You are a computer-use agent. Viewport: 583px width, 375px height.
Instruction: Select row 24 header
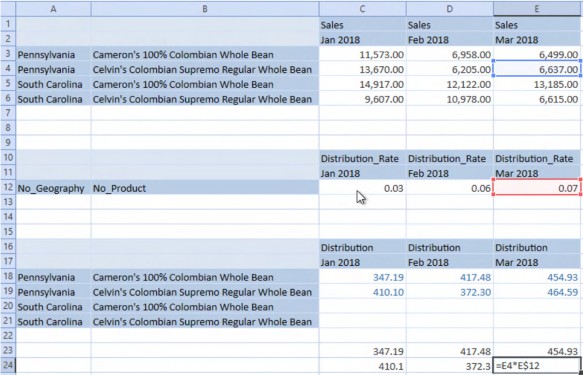pos(8,366)
